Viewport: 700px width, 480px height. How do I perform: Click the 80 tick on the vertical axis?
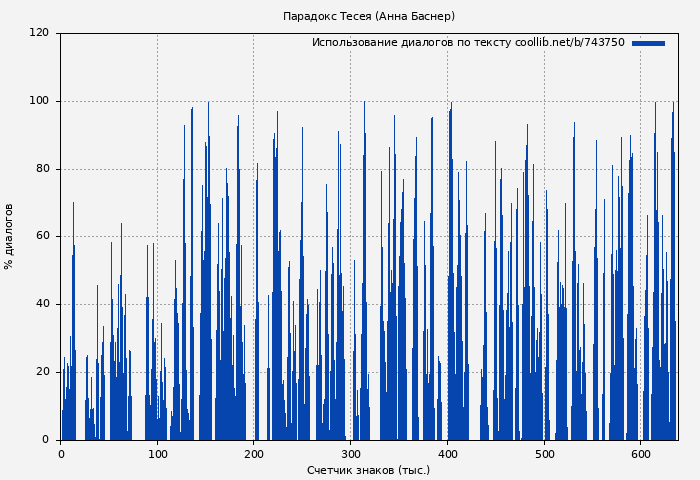[42, 169]
